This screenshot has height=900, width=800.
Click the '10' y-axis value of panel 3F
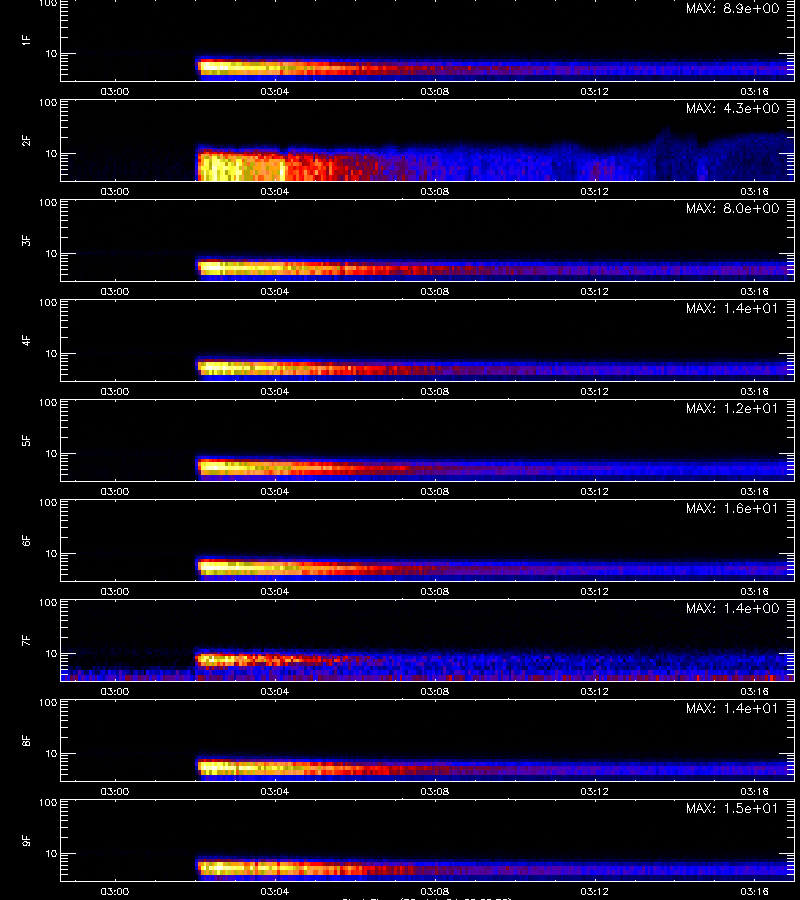[x=51, y=253]
